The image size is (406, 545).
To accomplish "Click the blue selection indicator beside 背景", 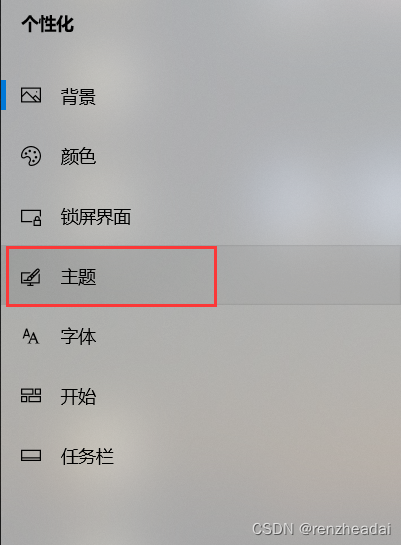I will [3, 95].
